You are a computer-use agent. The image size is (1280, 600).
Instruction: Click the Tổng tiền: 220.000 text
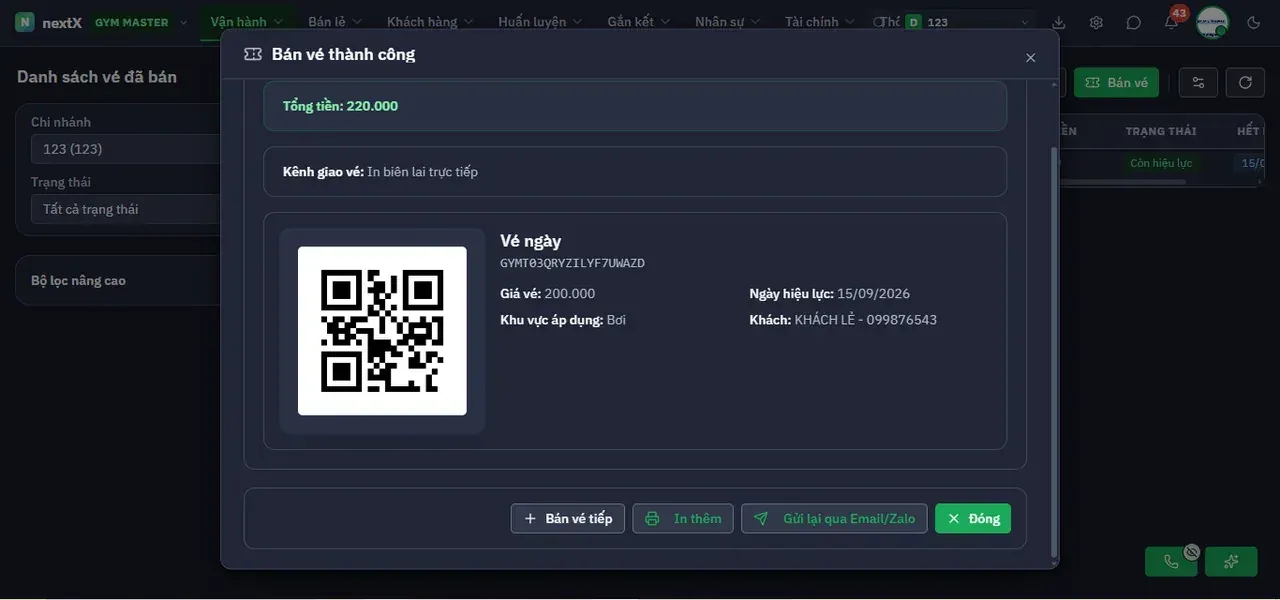coord(340,105)
